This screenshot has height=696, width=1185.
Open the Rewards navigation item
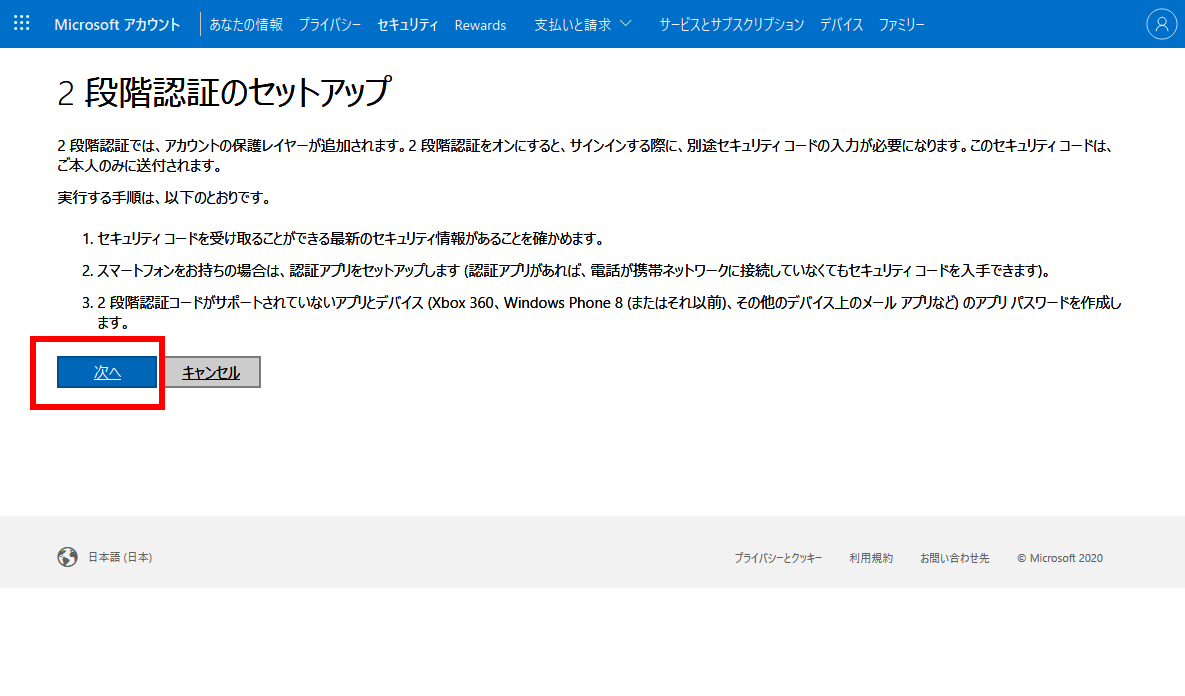pos(480,25)
